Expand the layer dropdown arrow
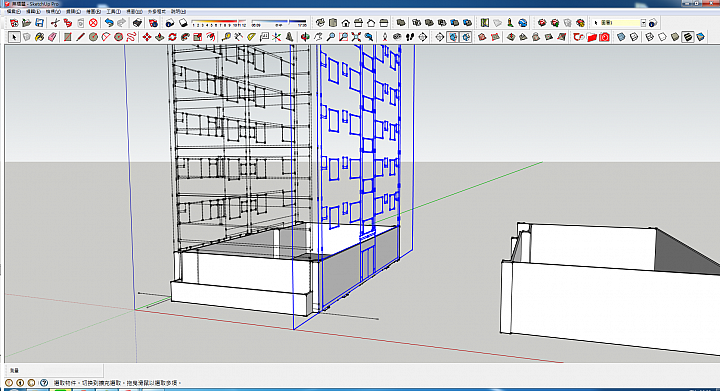The height and width of the screenshot is (391, 720). [643, 22]
